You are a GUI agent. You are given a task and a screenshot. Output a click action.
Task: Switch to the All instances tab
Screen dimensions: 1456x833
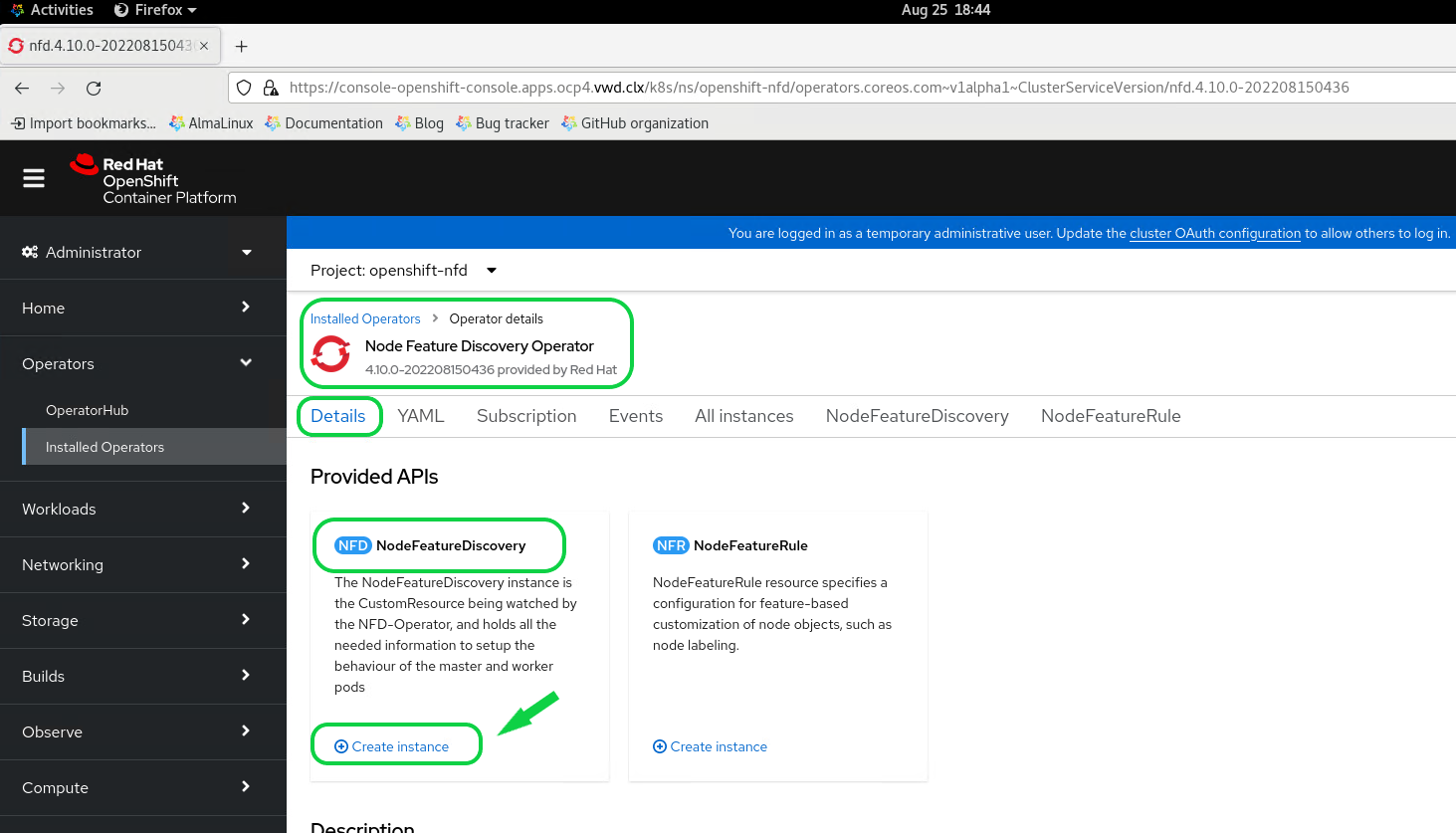tap(744, 416)
